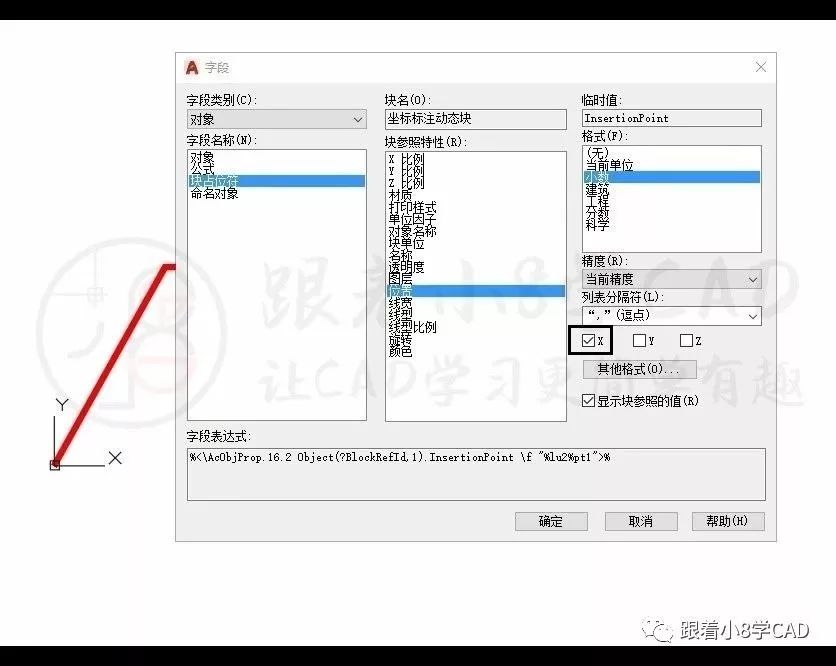Click the AutoCAD logo in the title bar
This screenshot has width=836, height=666.
click(x=191, y=68)
